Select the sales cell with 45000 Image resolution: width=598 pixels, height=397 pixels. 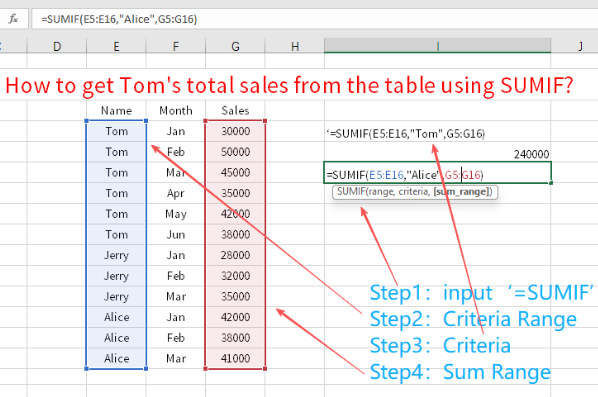[x=235, y=172]
